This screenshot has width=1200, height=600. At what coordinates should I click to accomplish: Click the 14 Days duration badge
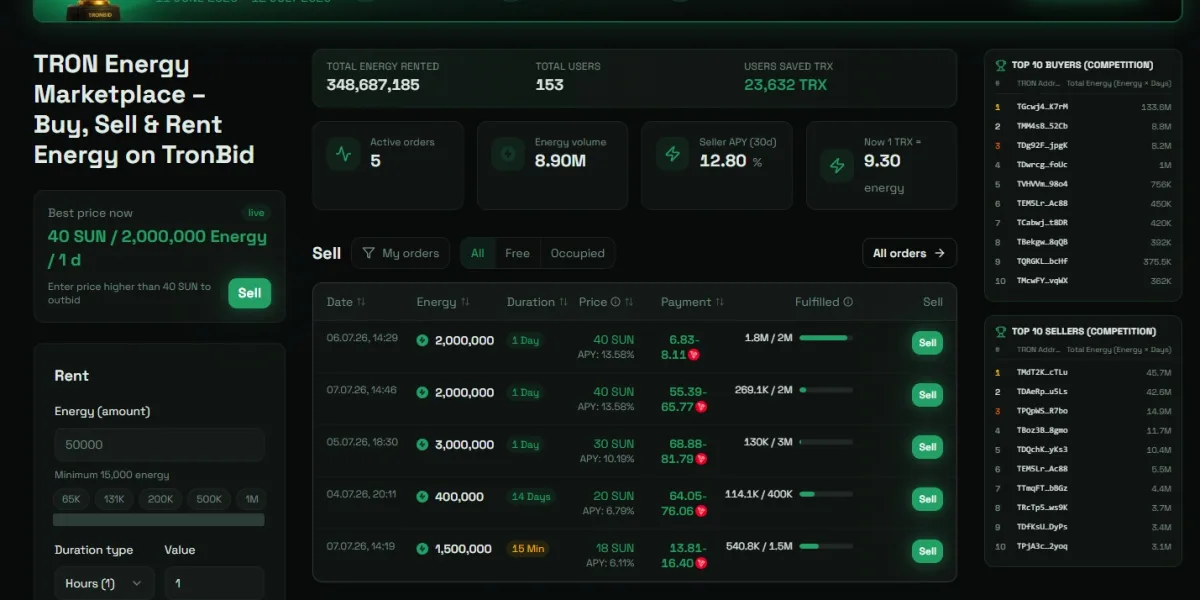coord(531,497)
